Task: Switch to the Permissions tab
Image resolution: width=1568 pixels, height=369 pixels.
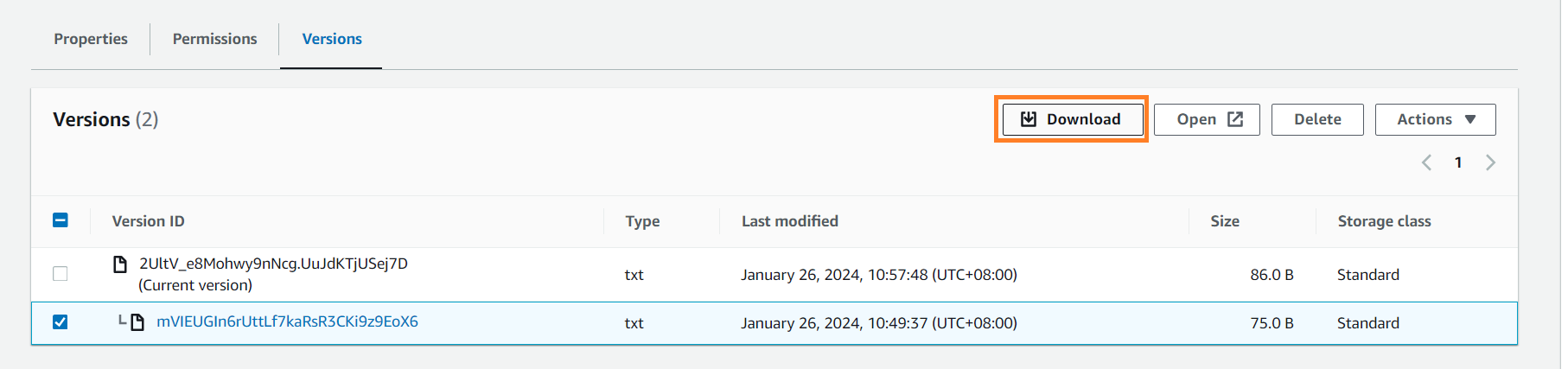Action: pyautogui.click(x=214, y=39)
